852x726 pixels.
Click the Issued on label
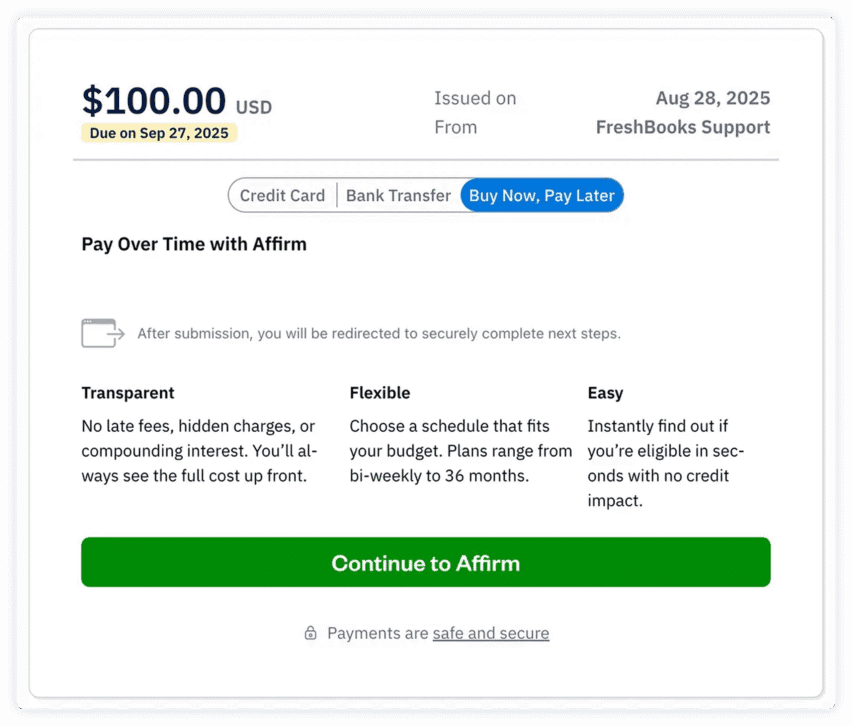click(475, 98)
